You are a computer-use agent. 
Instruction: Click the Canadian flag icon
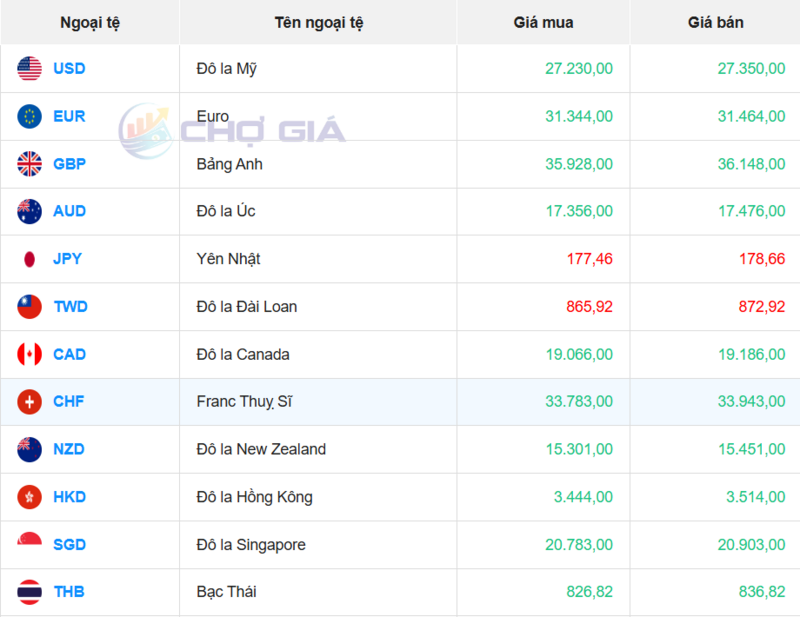[29, 354]
